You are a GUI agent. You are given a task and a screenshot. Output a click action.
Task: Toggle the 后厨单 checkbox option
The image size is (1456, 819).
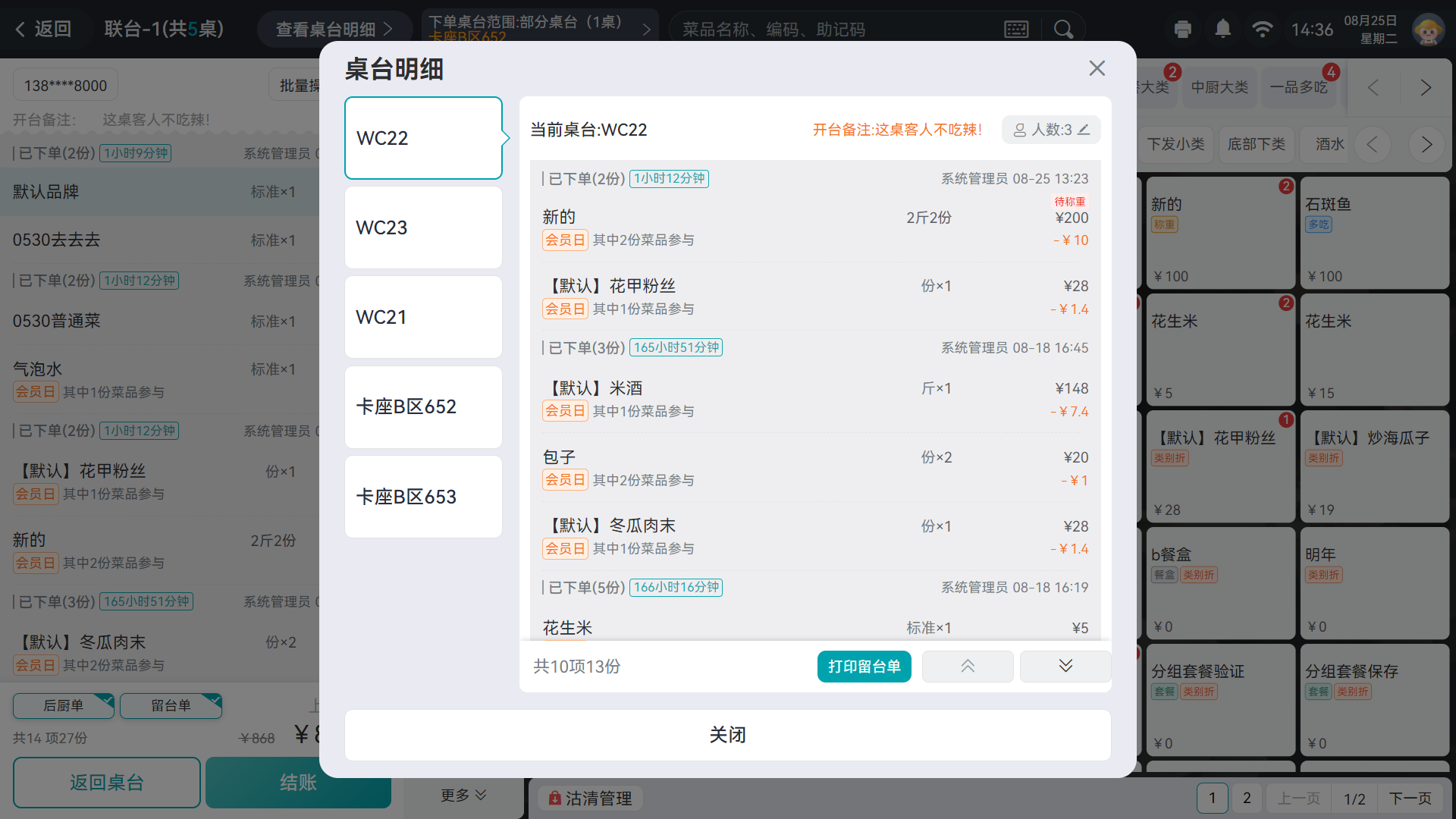point(64,706)
